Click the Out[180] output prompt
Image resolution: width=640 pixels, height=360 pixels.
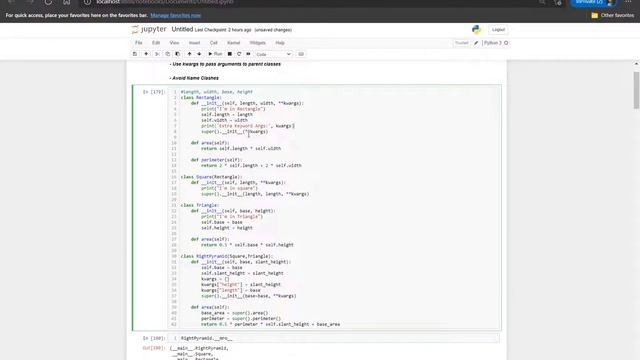coord(154,348)
